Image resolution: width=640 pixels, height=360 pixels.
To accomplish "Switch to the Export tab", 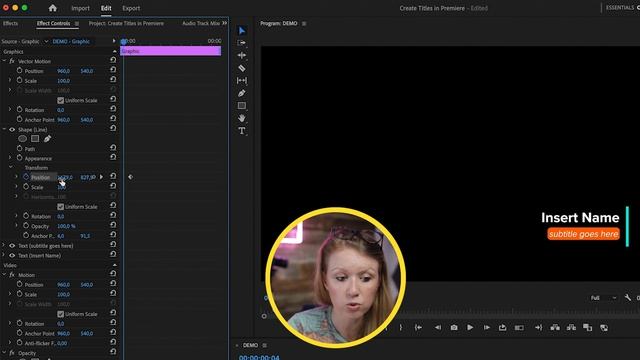I will coord(131,8).
